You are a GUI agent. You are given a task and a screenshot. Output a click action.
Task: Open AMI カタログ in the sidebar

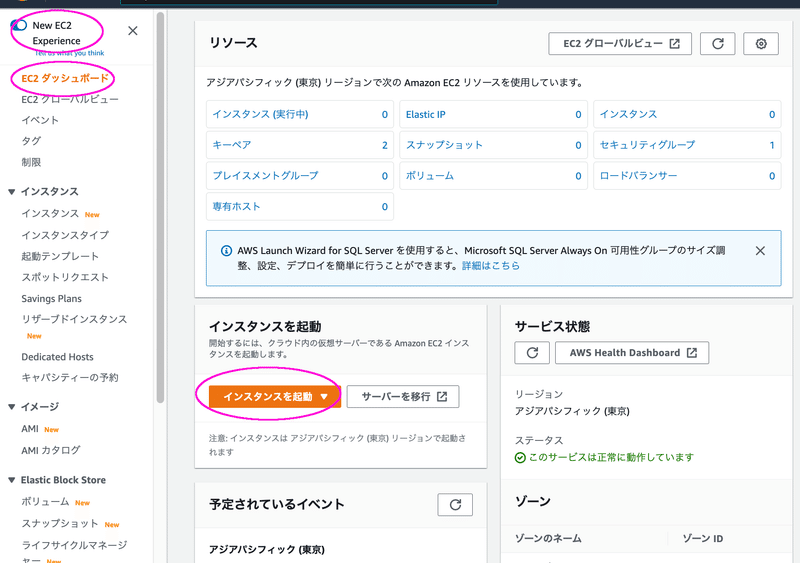coord(51,450)
